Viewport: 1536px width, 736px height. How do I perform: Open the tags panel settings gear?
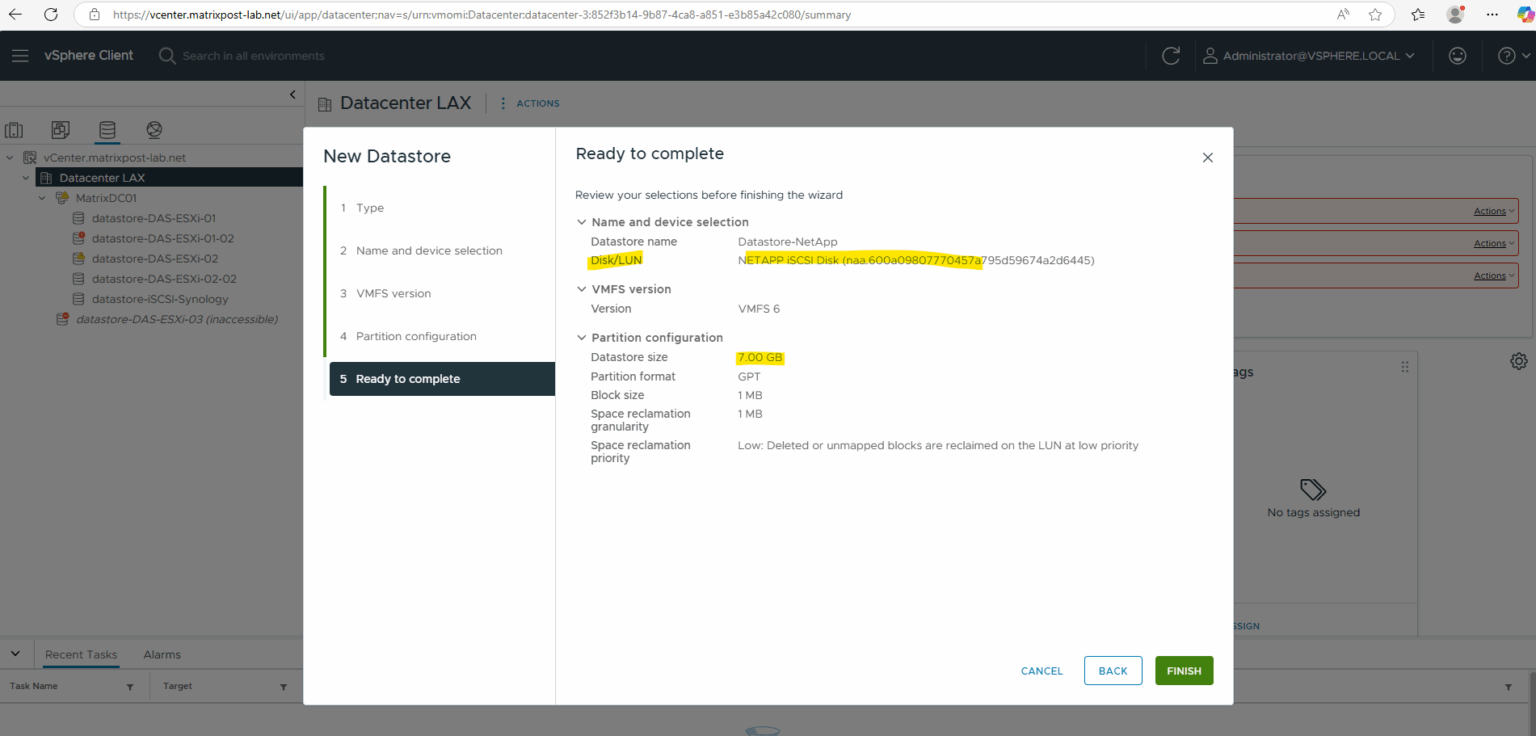(1519, 360)
